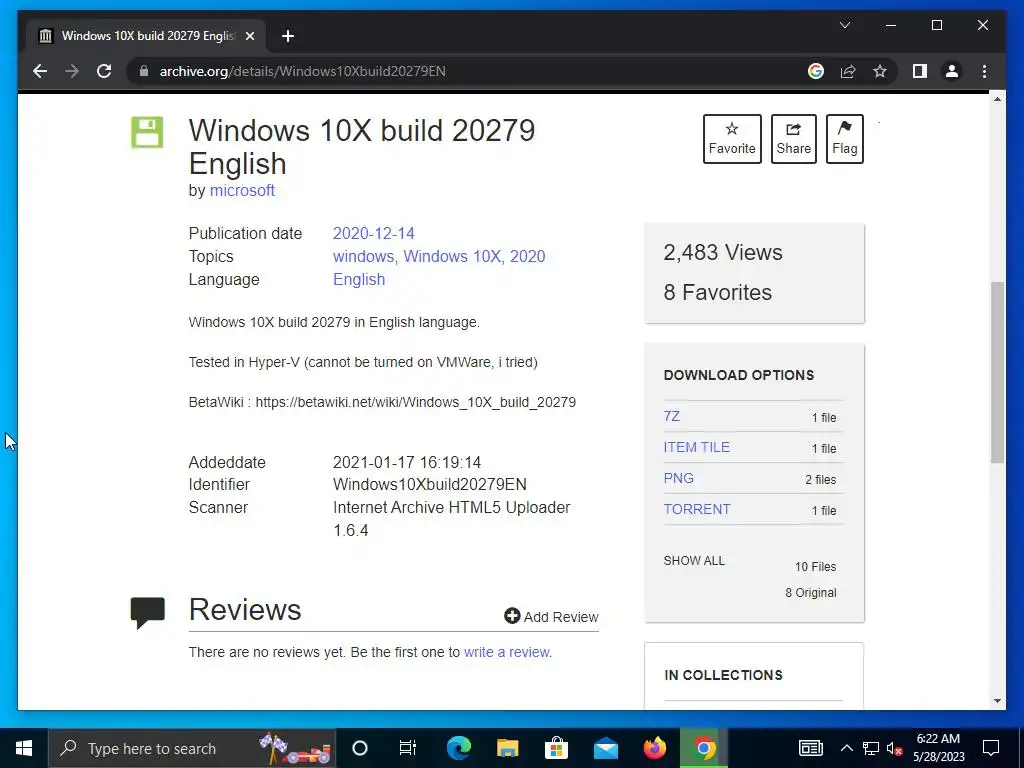
Task: Click the 10 Files count text
Action: click(816, 567)
